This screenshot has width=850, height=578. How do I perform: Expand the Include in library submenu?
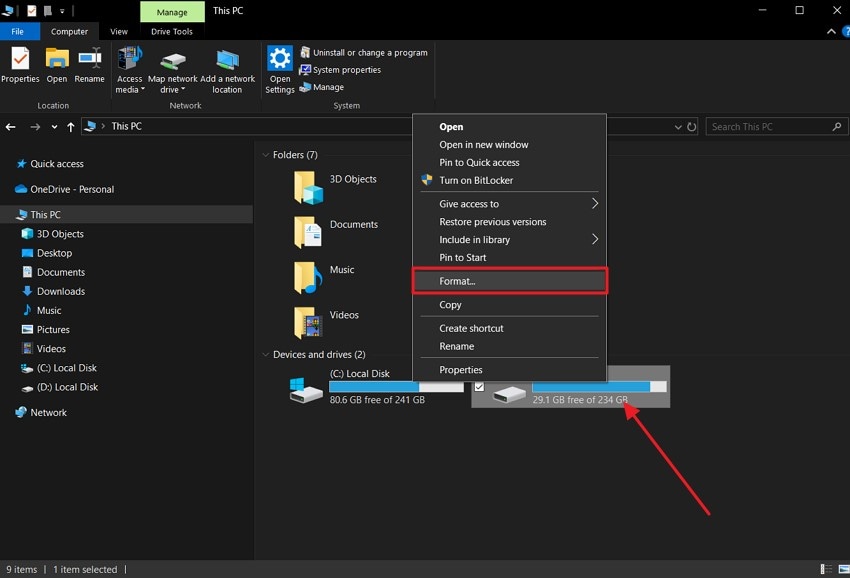pos(510,240)
